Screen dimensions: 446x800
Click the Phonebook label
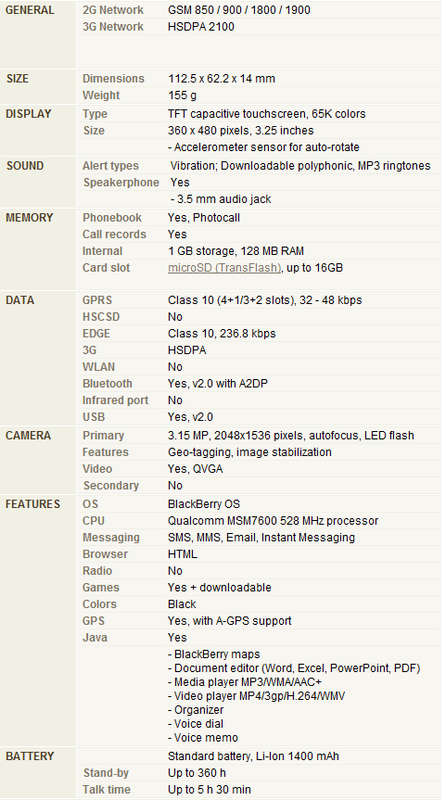pyautogui.click(x=112, y=217)
